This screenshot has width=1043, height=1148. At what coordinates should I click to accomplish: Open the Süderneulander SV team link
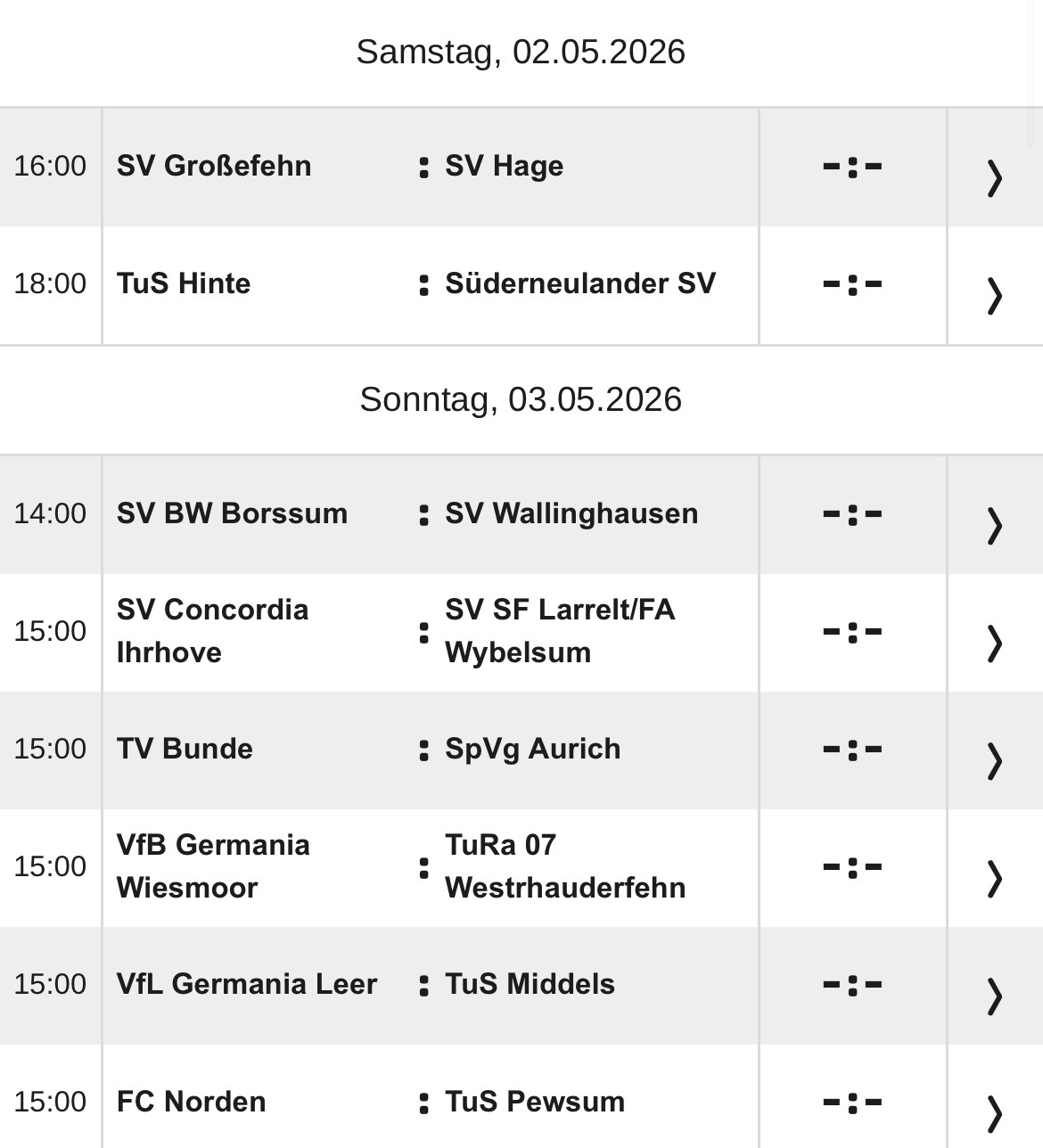(580, 283)
